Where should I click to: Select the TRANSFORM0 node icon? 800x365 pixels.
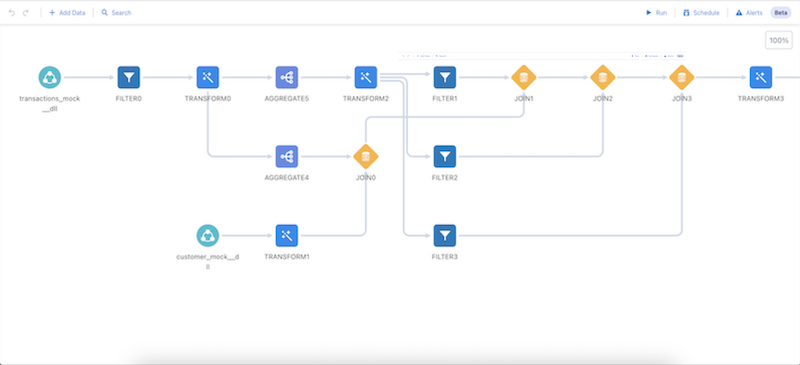tap(208, 78)
